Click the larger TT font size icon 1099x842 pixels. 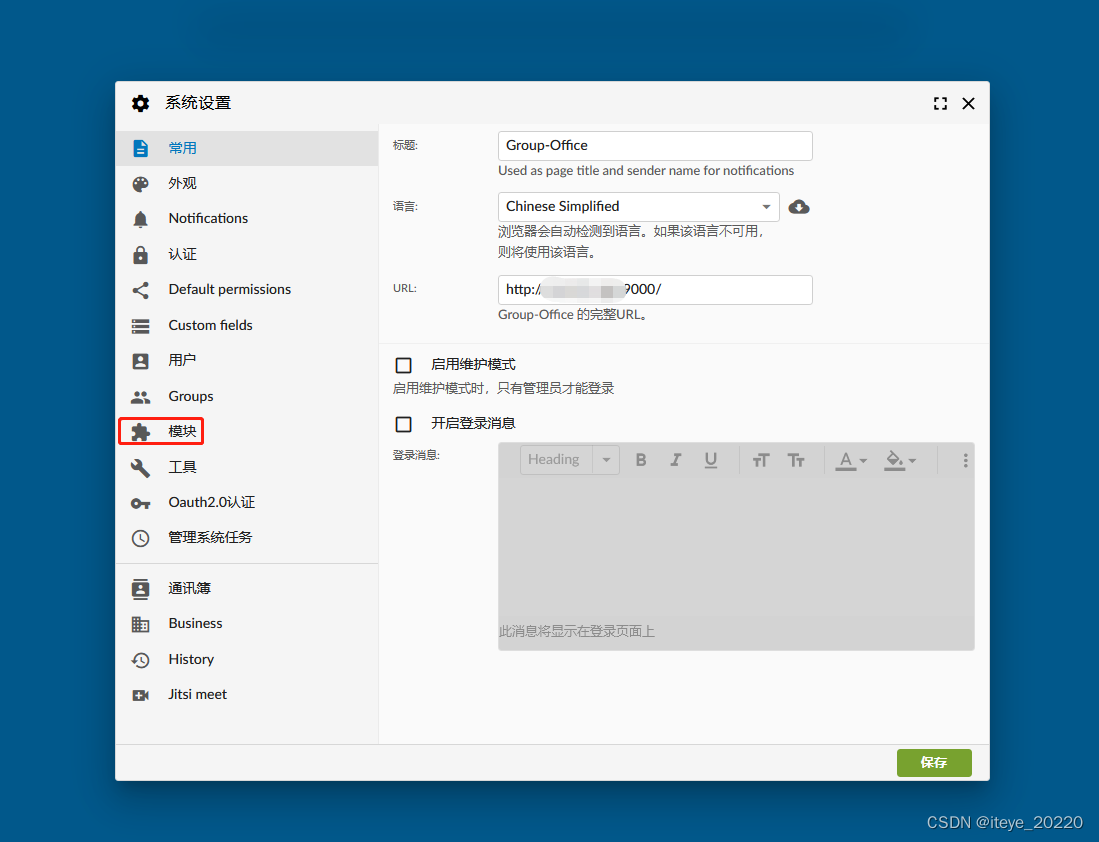(x=760, y=460)
